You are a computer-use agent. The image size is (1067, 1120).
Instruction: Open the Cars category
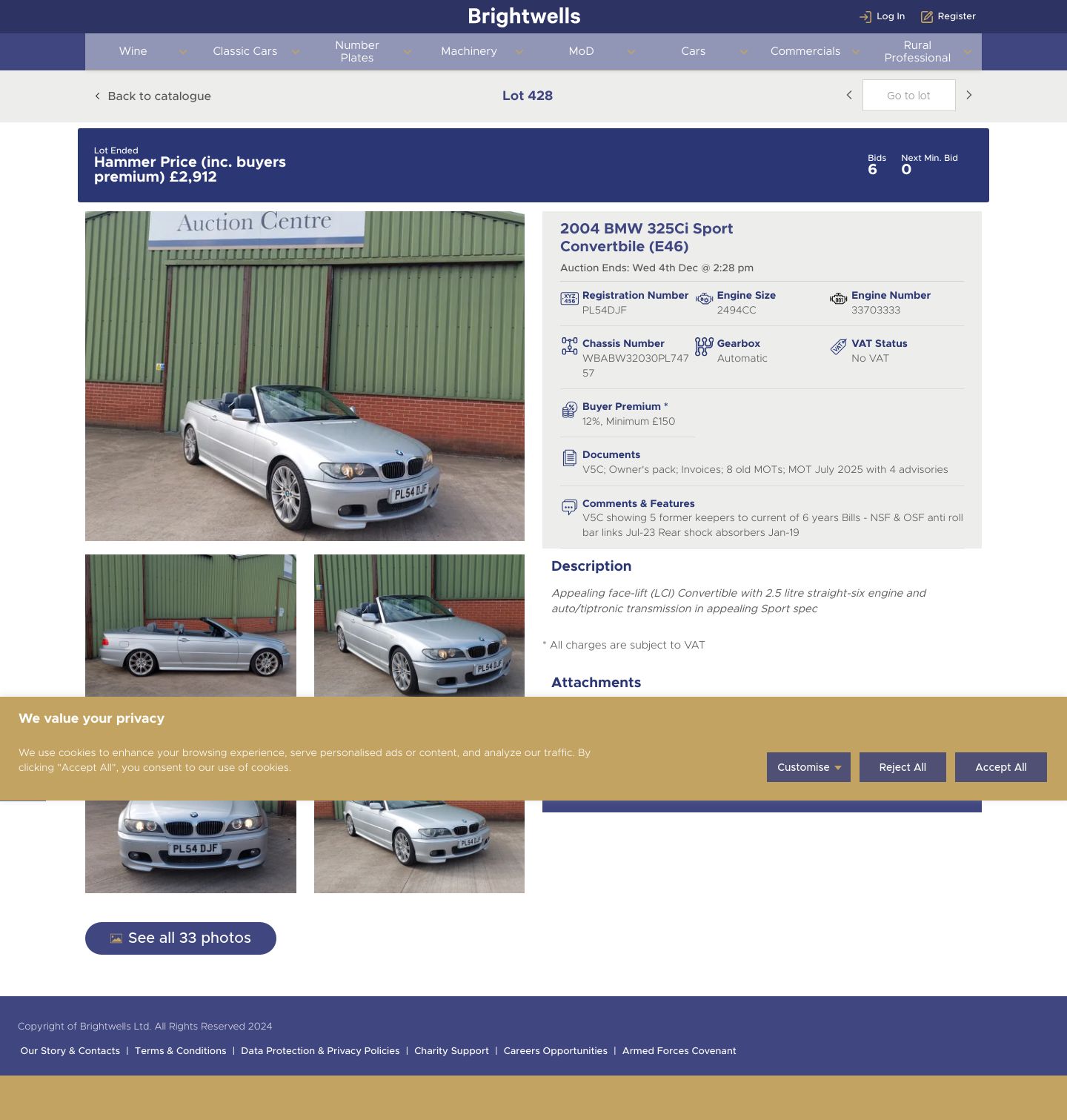click(x=694, y=51)
